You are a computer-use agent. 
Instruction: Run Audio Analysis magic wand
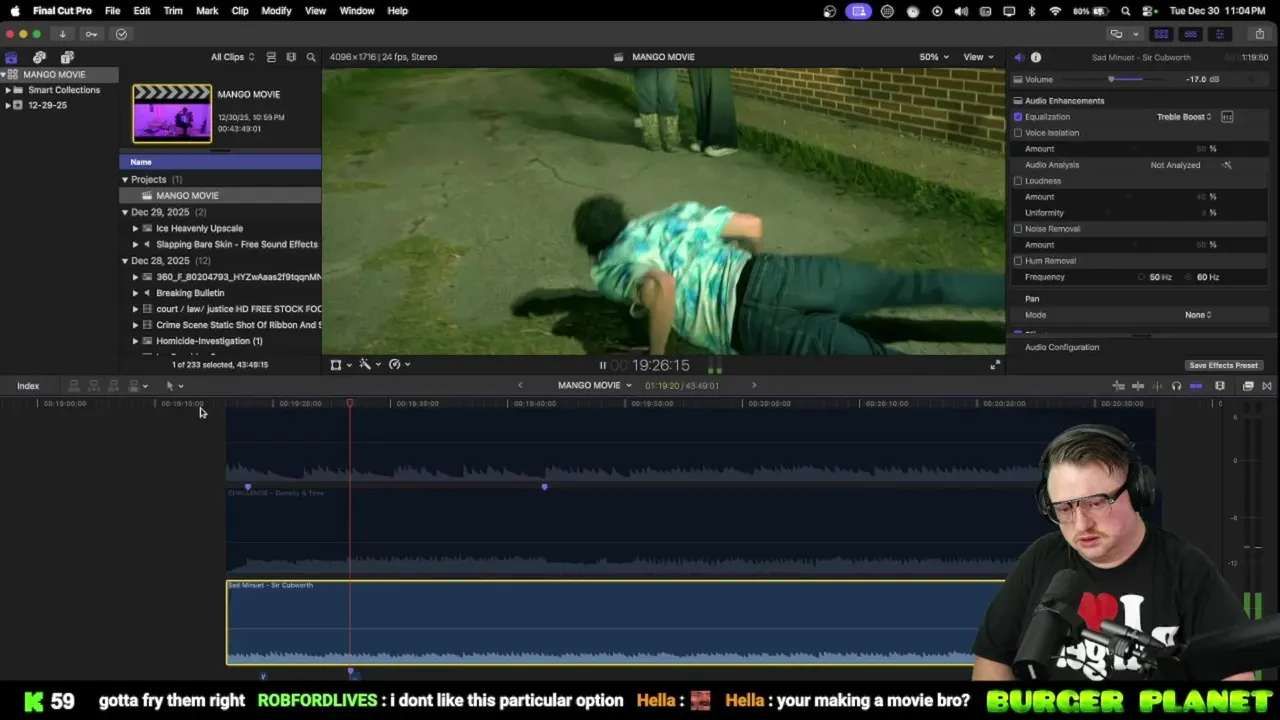[1227, 165]
